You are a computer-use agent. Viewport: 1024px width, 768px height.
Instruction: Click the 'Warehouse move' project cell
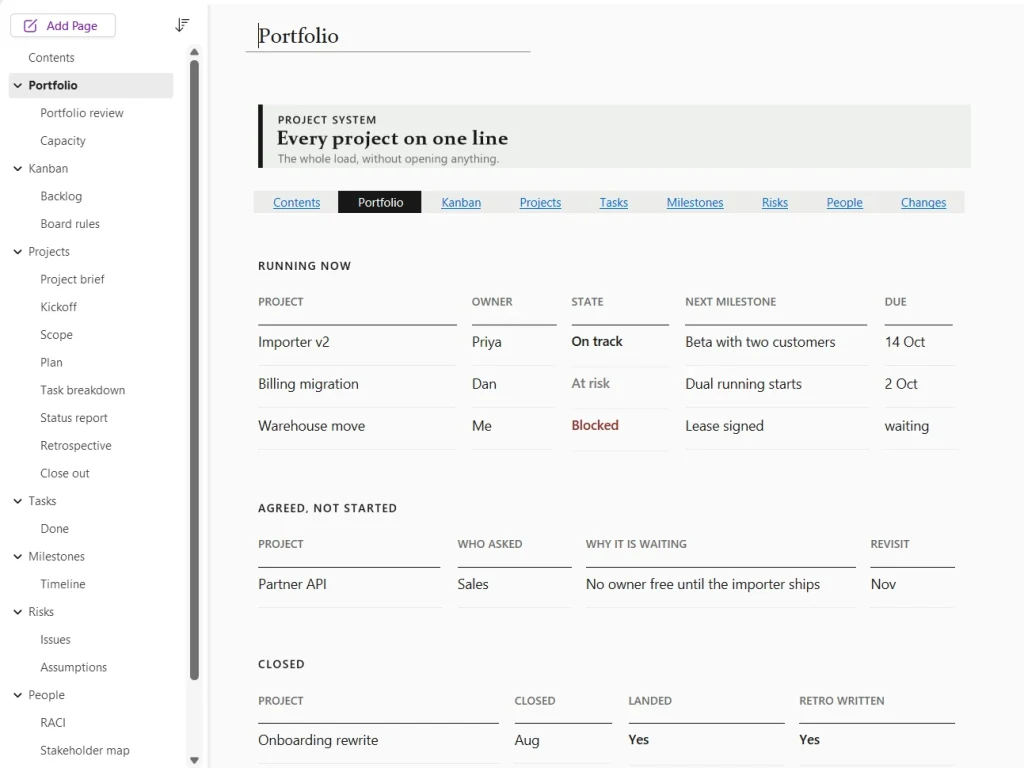(312, 426)
